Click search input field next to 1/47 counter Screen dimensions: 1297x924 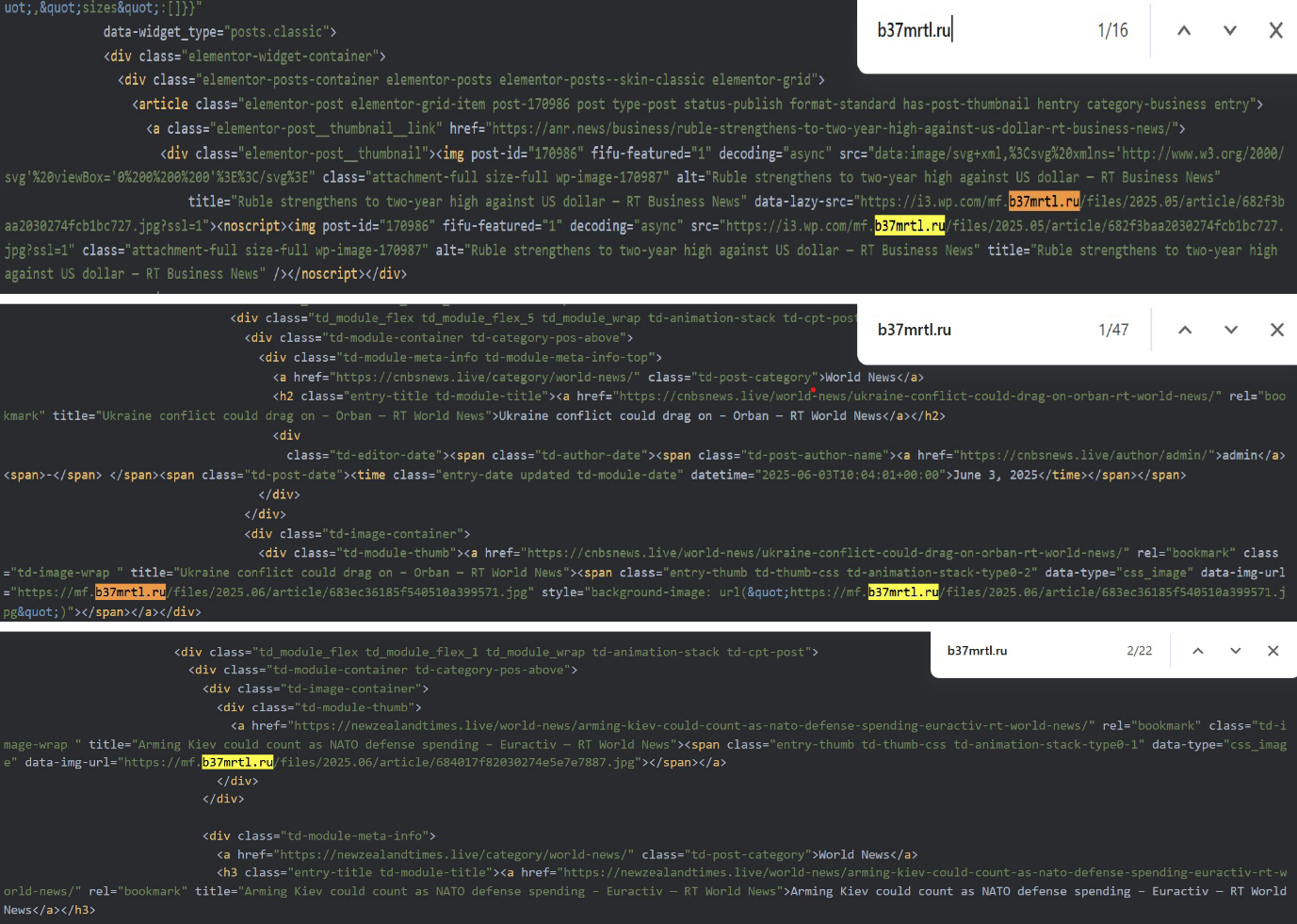[x=942, y=330]
